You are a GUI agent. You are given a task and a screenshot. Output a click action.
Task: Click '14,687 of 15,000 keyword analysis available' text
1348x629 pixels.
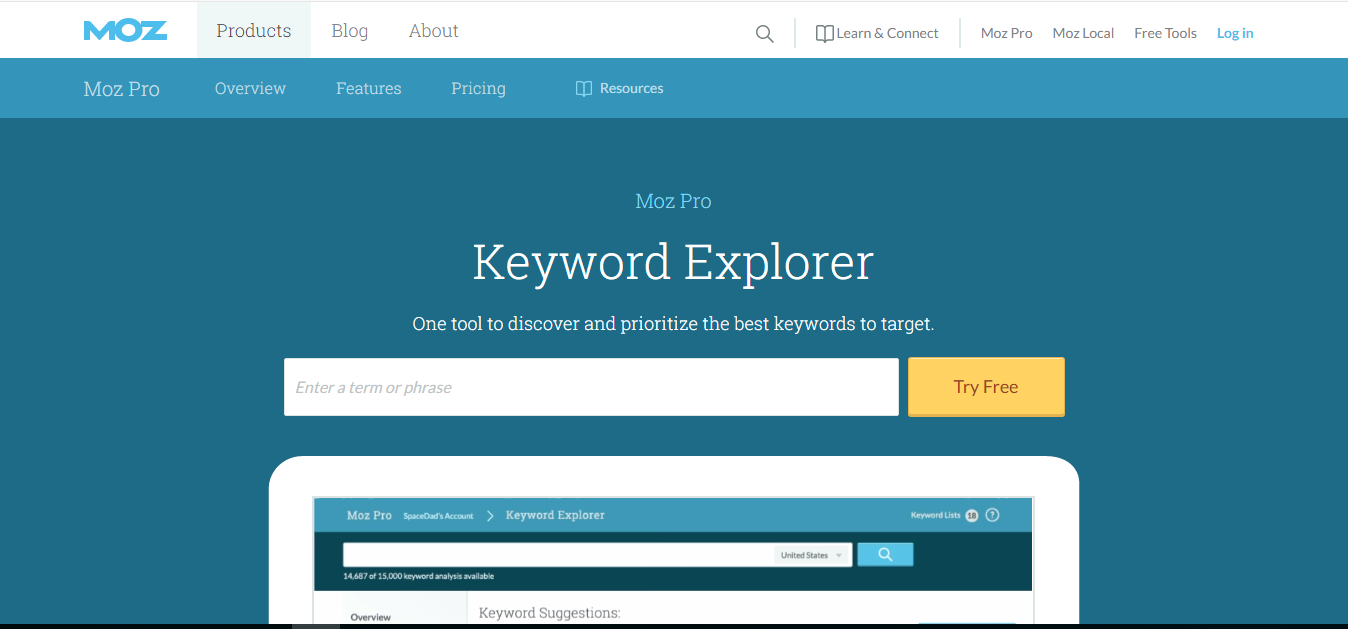pos(418,577)
